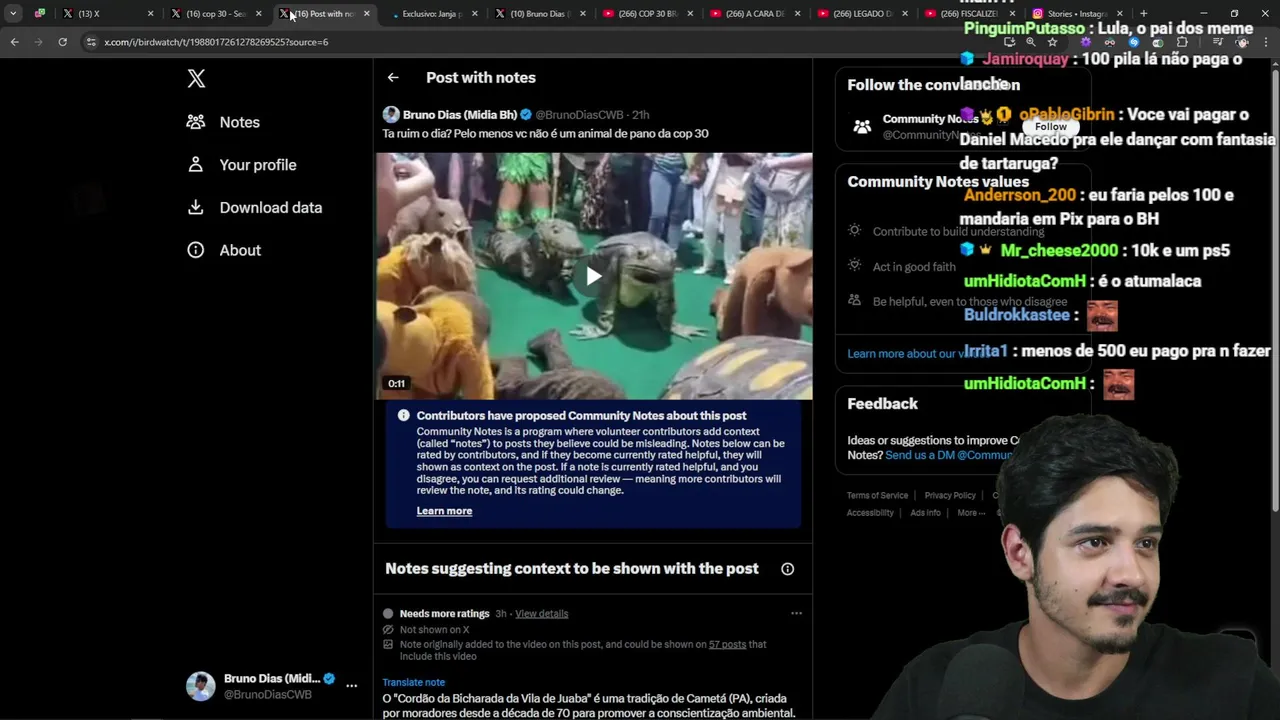Click Contributors have proposed info icon
Image resolution: width=1280 pixels, height=720 pixels.
click(403, 416)
